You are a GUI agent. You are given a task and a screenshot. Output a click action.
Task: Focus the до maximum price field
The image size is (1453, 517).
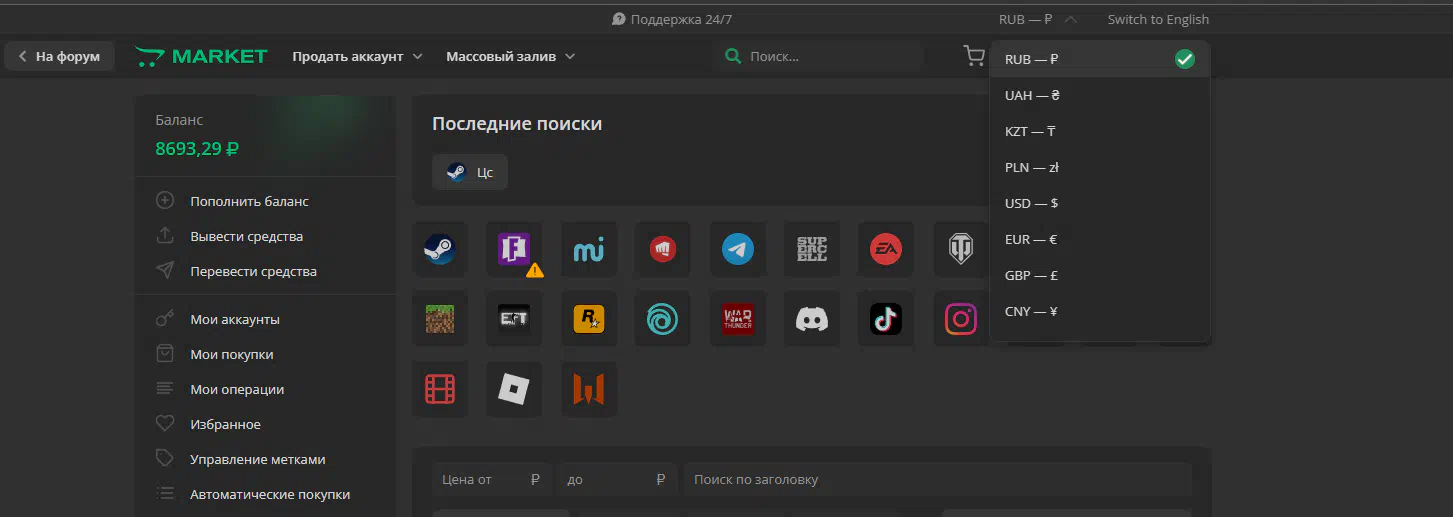coord(617,479)
